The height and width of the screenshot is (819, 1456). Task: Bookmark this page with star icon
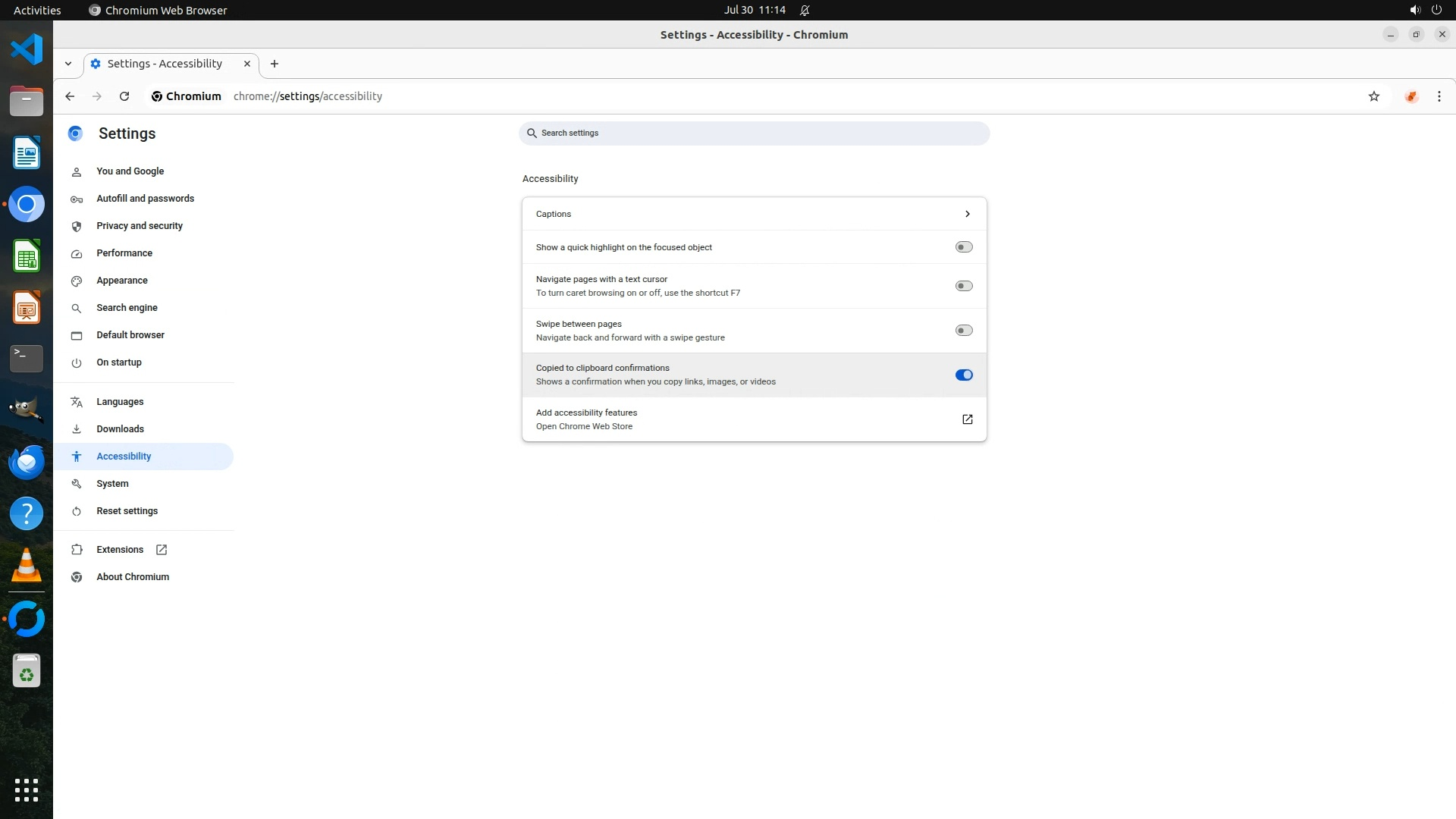[1373, 96]
